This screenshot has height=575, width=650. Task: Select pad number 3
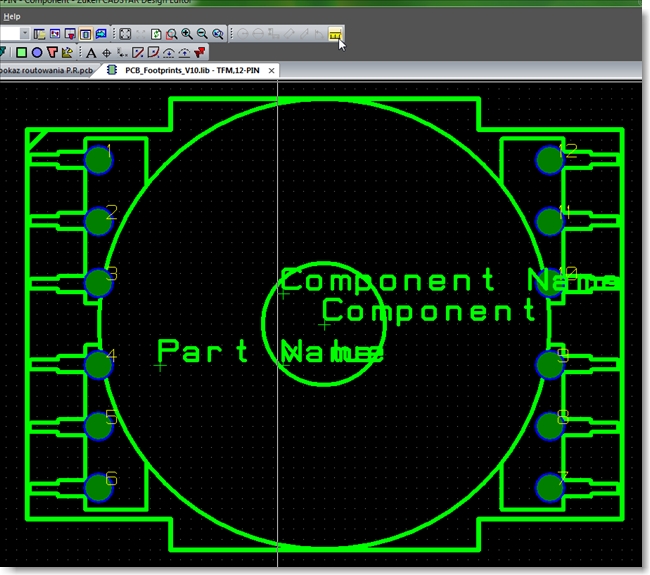(x=98, y=282)
